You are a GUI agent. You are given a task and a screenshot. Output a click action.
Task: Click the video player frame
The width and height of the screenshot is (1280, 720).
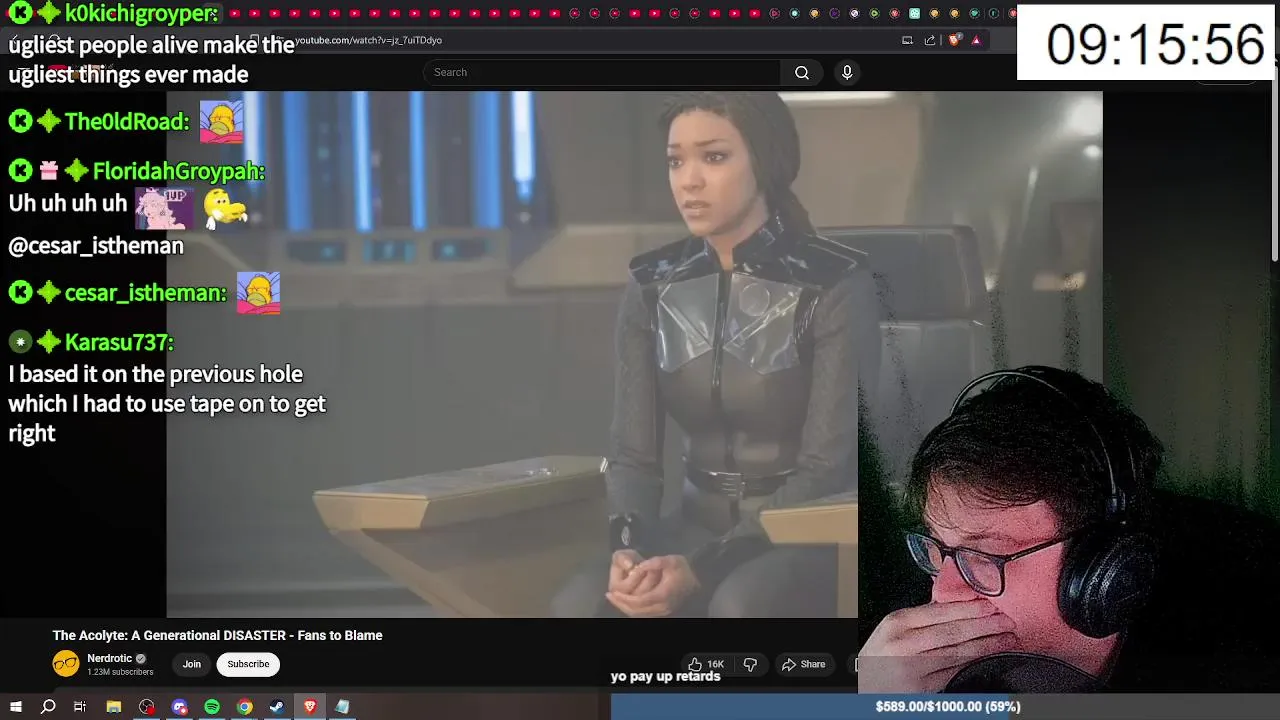click(634, 355)
